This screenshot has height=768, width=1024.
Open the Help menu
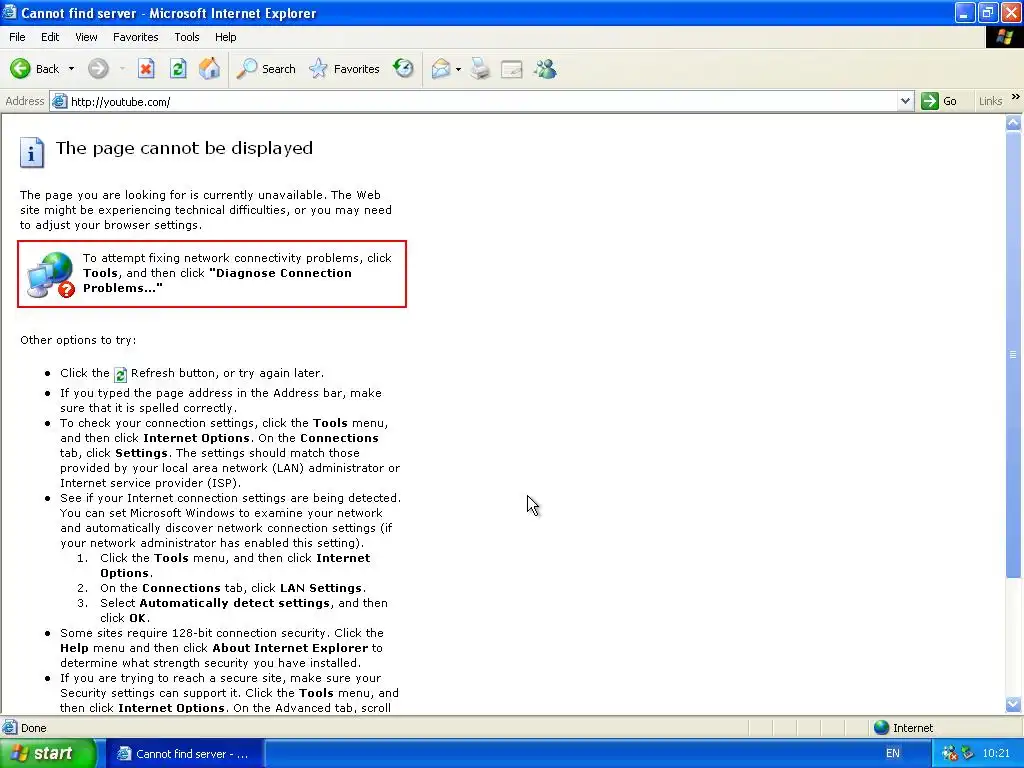pyautogui.click(x=225, y=37)
